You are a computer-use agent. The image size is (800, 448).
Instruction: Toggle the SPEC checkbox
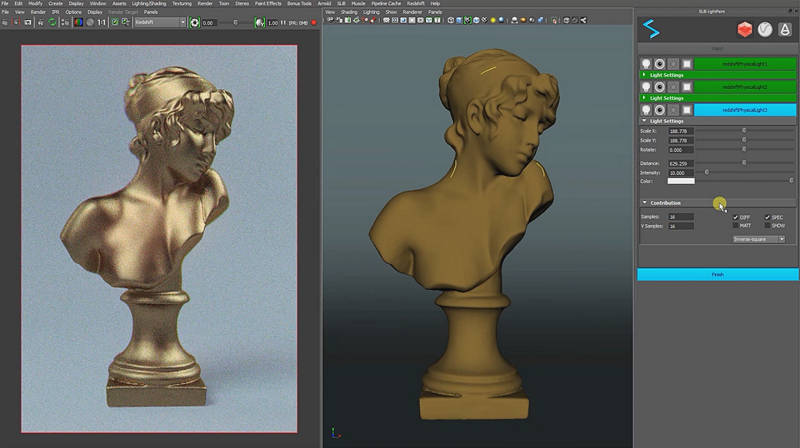(768, 217)
